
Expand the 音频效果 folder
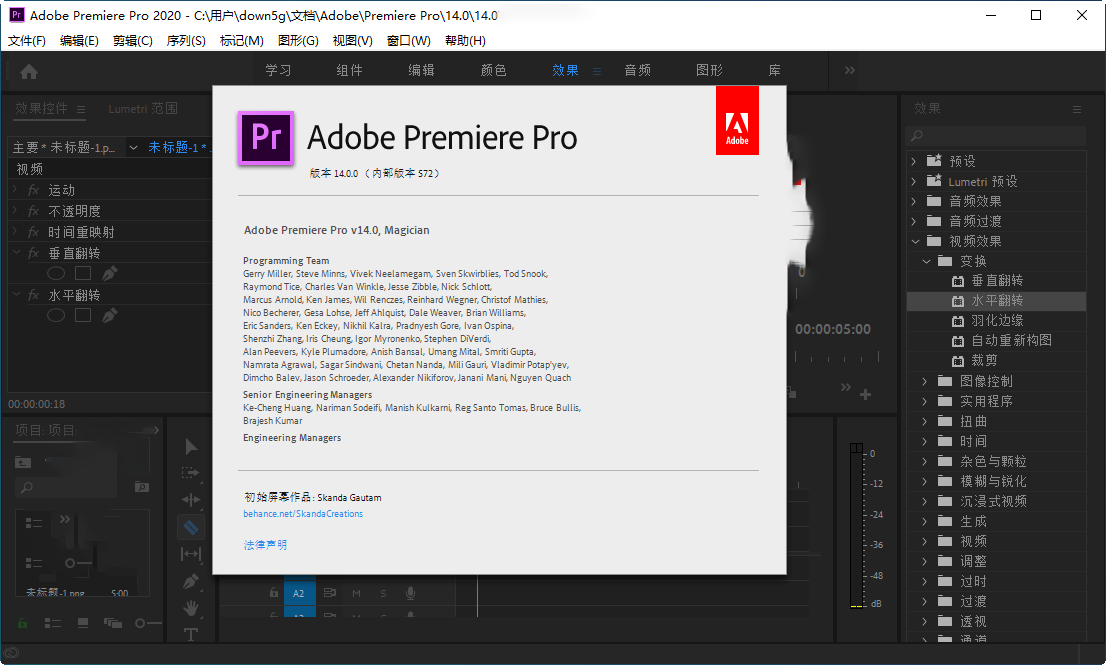pyautogui.click(x=914, y=202)
